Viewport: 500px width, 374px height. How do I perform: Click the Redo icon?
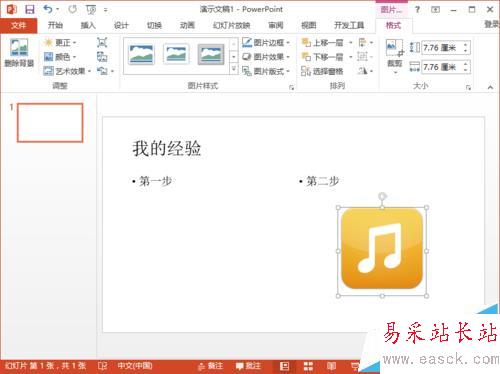coord(72,9)
